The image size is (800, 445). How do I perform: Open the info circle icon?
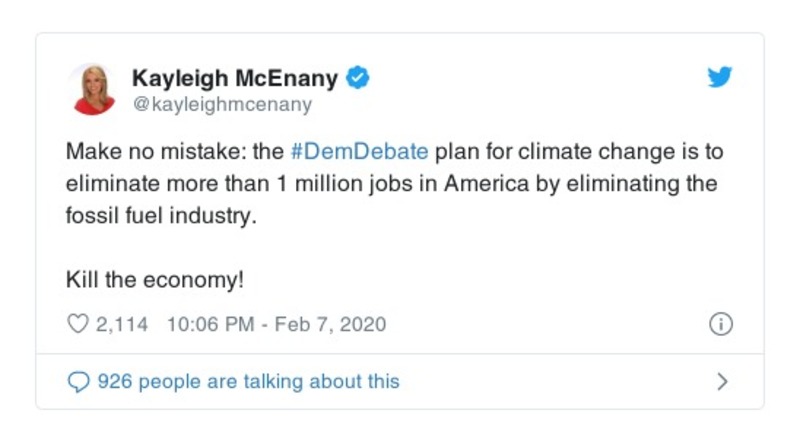(x=720, y=324)
